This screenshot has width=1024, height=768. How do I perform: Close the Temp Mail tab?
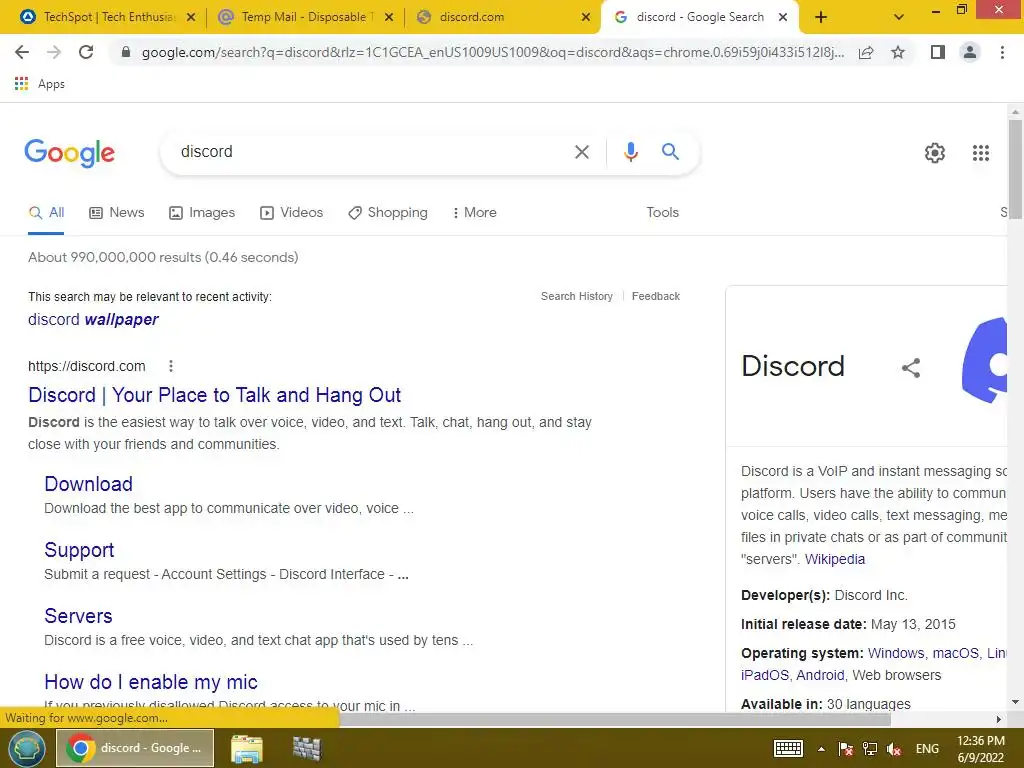coord(389,17)
